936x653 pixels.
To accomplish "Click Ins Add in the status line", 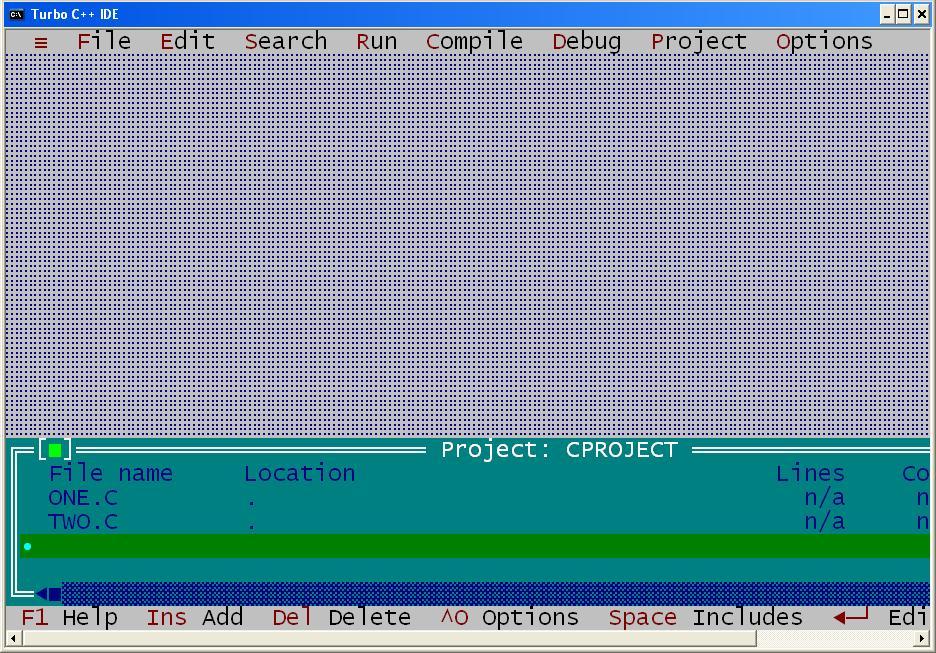I will point(195,617).
